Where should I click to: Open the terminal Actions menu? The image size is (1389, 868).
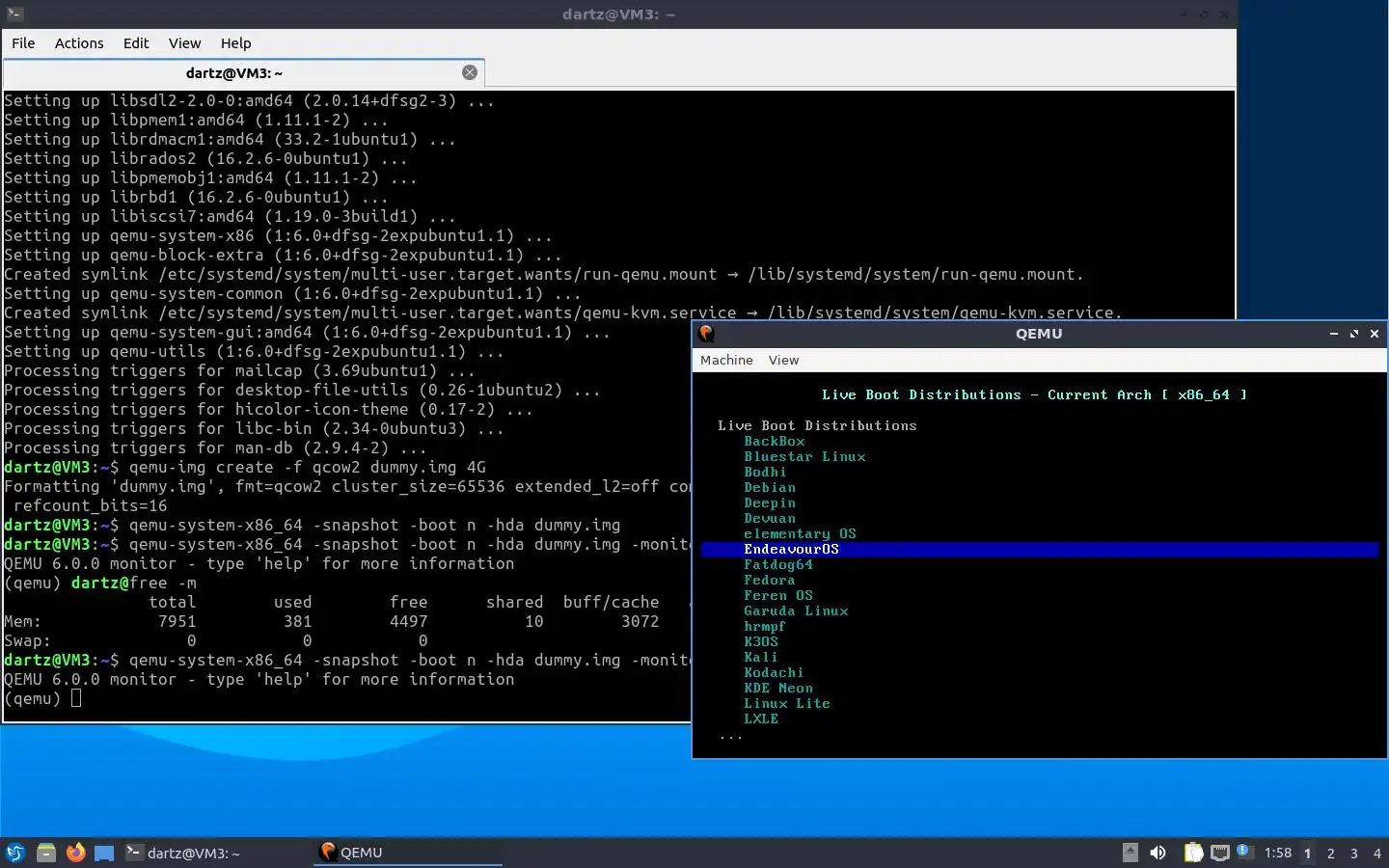(x=79, y=43)
